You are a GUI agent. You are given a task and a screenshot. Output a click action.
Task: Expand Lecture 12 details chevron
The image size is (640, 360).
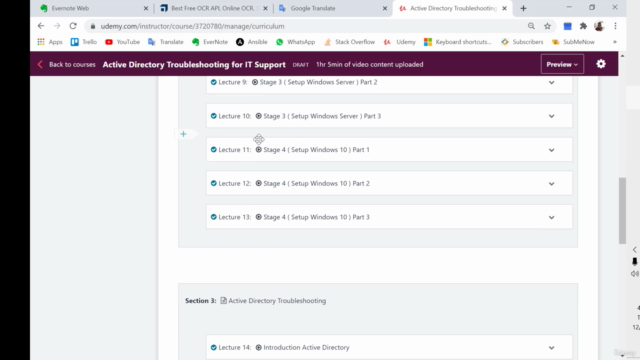pyautogui.click(x=551, y=184)
